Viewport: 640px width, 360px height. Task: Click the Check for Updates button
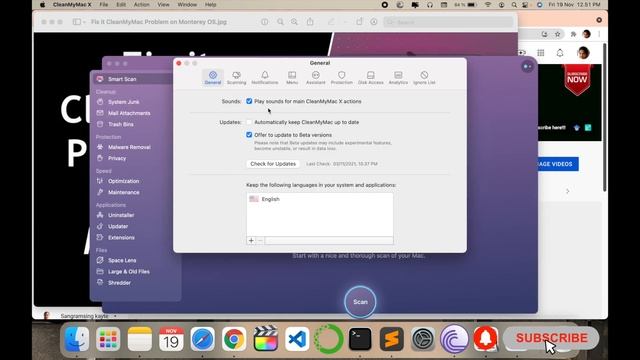click(273, 164)
